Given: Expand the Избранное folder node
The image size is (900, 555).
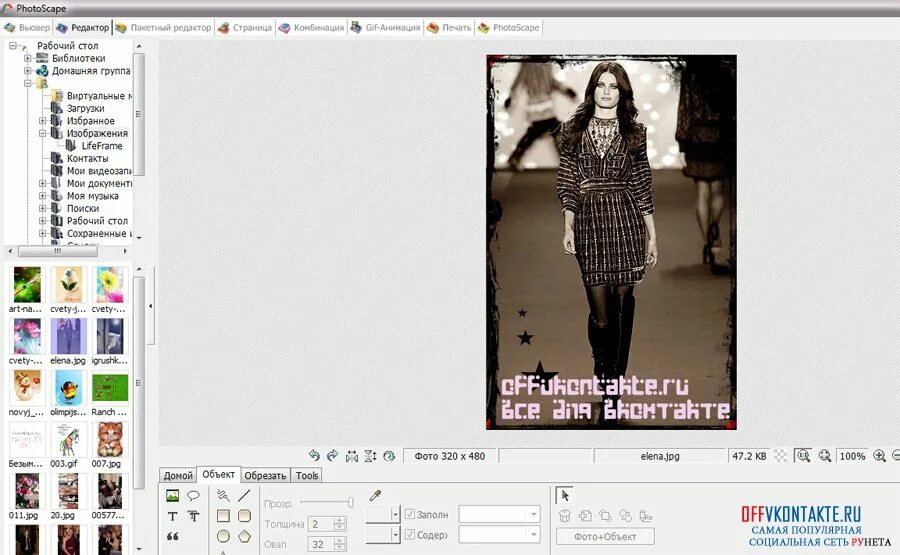Looking at the screenshot, I should point(42,121).
